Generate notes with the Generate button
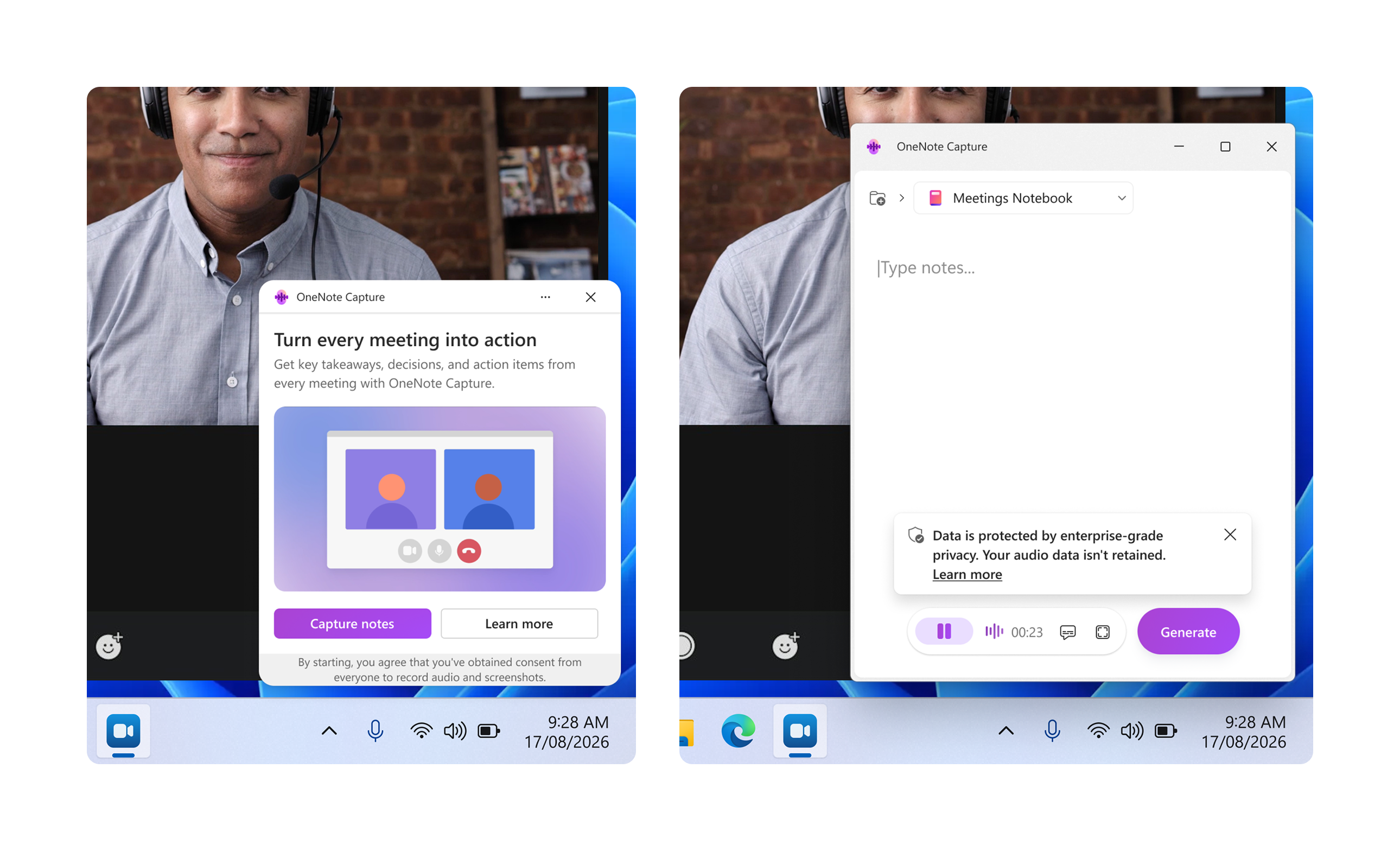Image resolution: width=1400 pixels, height=851 pixels. (1188, 631)
